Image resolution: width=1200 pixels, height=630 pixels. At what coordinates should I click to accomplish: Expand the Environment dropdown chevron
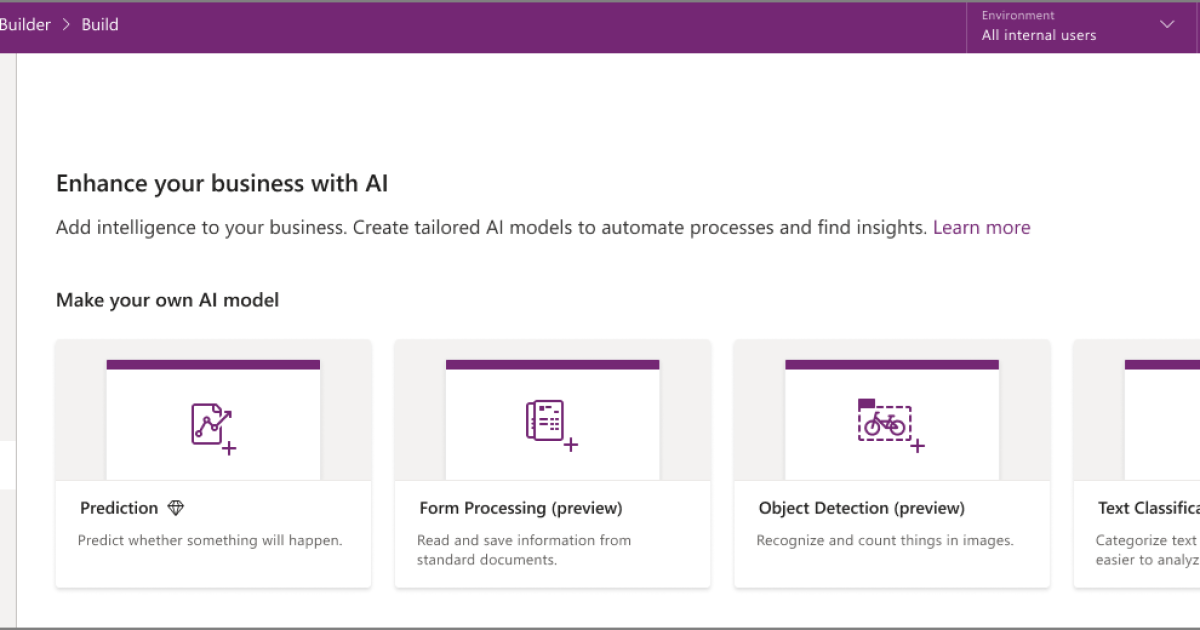pos(1166,25)
